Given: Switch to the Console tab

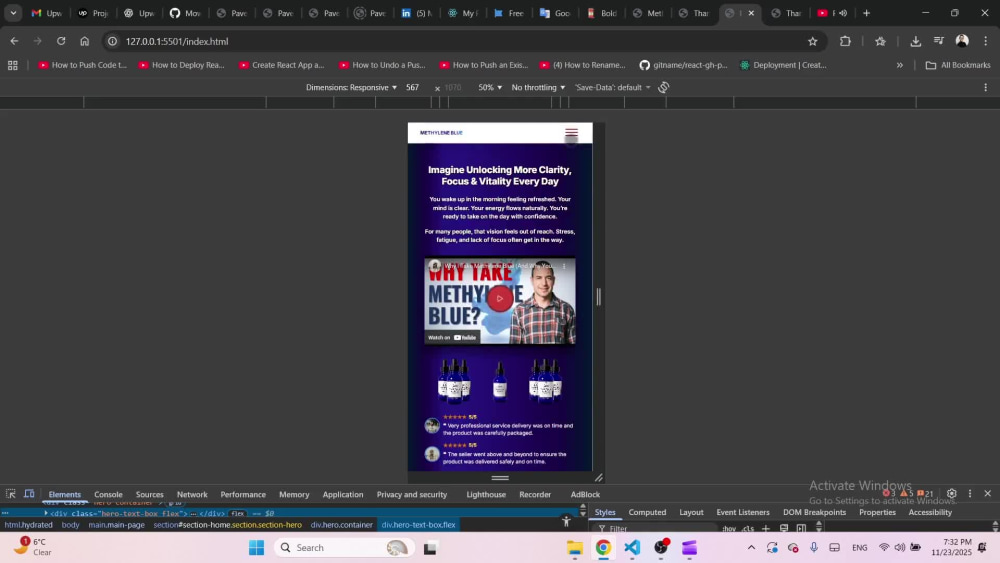Looking at the screenshot, I should click(108, 494).
